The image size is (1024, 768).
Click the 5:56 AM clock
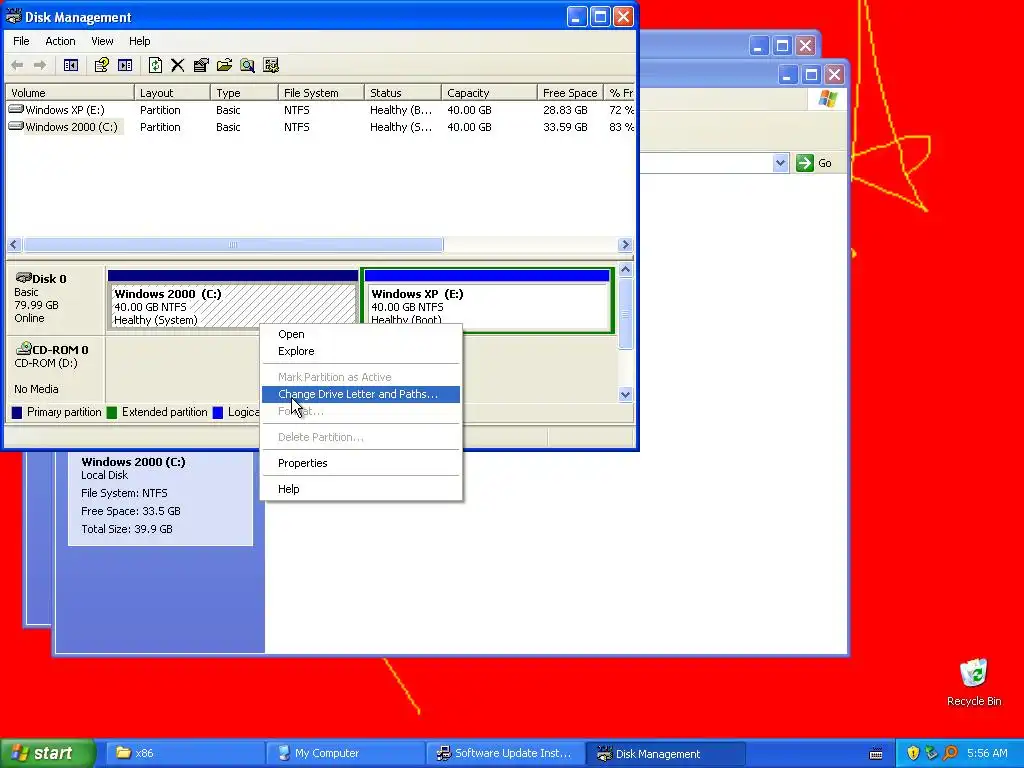click(987, 754)
